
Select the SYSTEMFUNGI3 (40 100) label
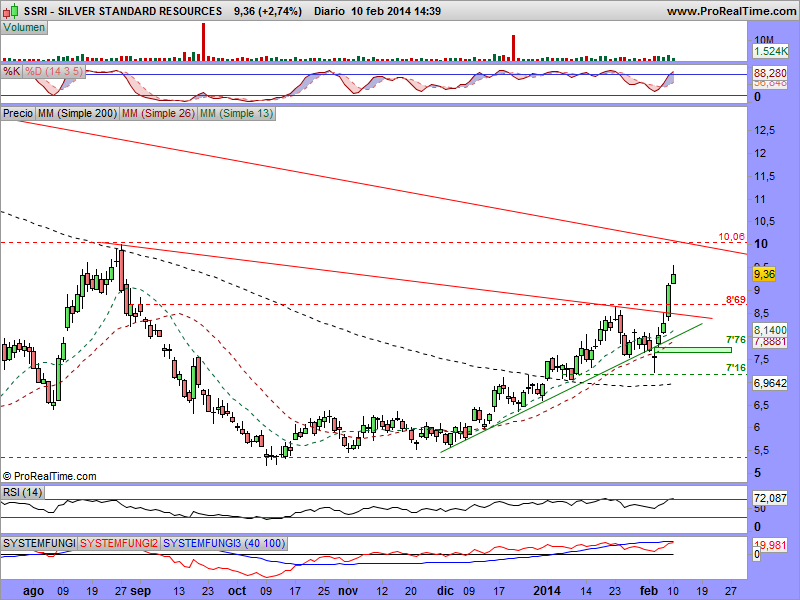pos(224,543)
